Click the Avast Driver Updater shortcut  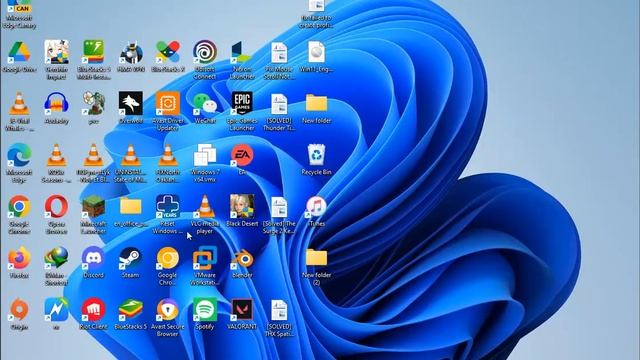(168, 103)
